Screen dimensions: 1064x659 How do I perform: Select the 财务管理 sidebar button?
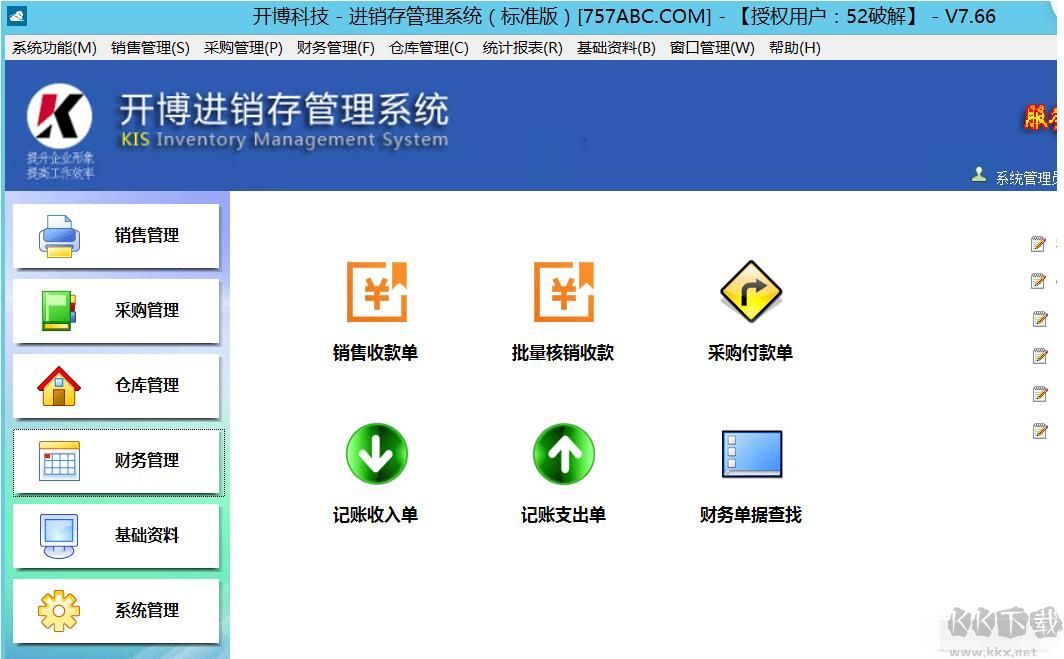tap(118, 462)
